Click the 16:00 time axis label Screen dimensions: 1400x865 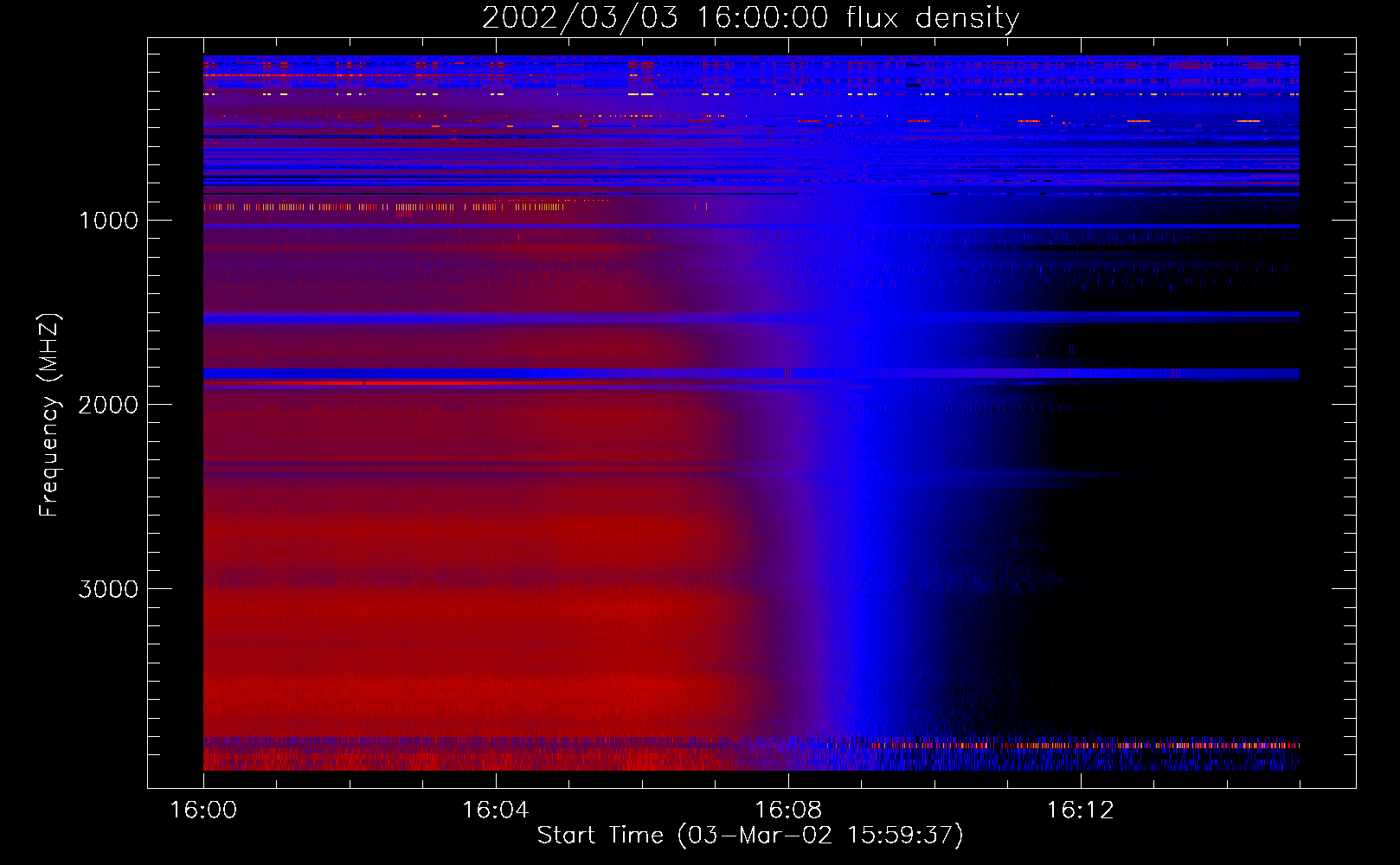click(203, 811)
